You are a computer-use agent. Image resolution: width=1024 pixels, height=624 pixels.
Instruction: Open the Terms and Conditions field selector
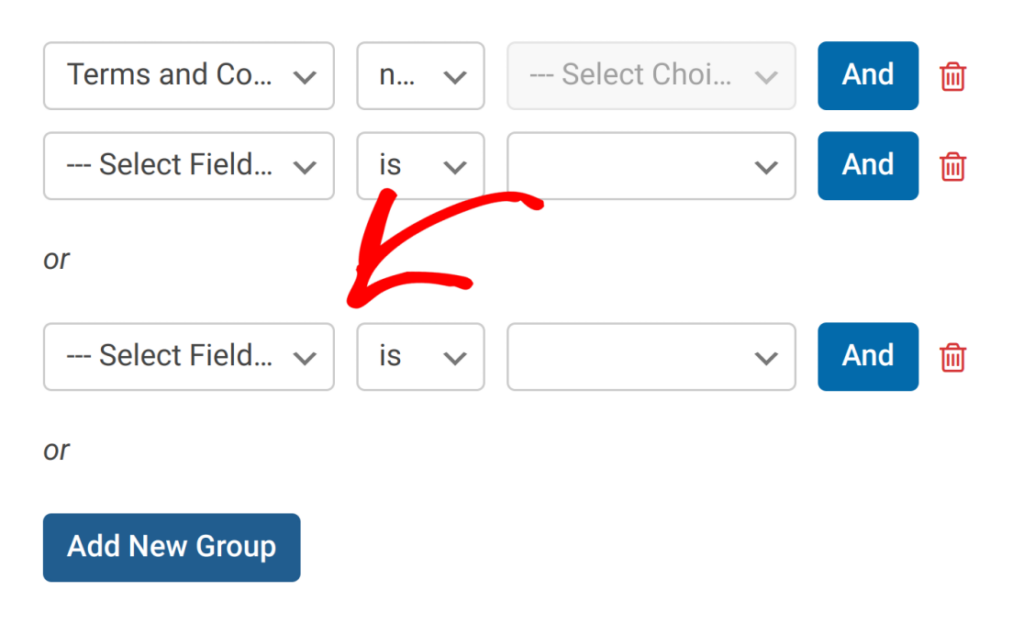(x=188, y=75)
